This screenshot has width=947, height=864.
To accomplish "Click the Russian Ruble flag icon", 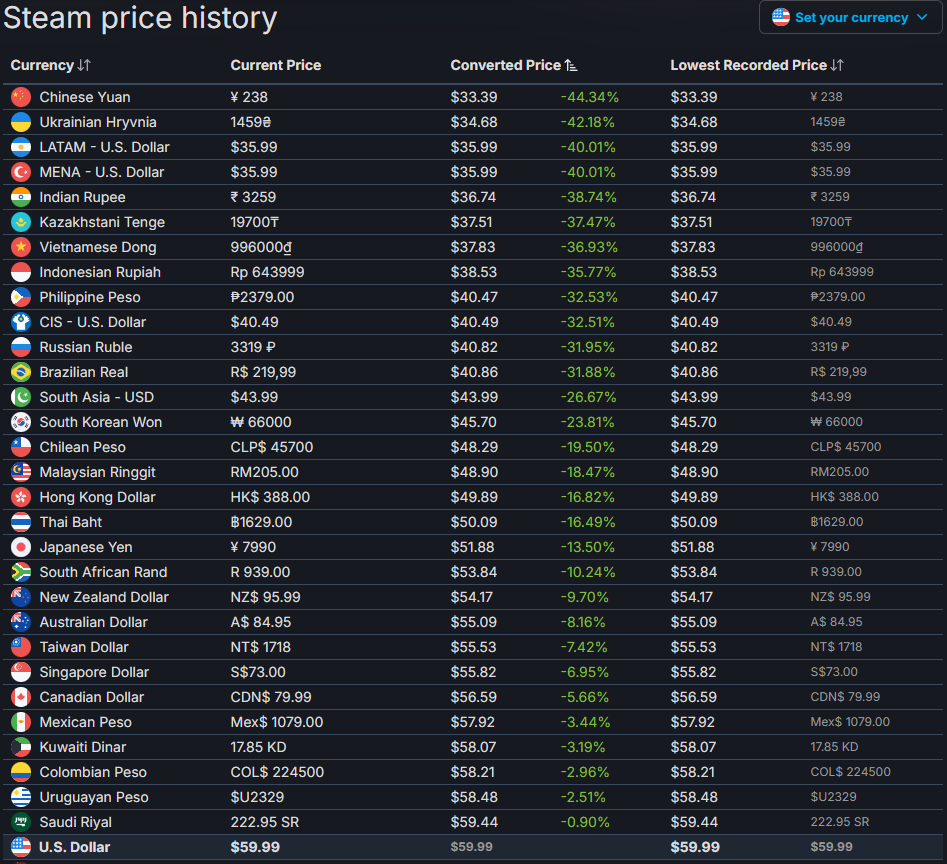I will (21, 347).
